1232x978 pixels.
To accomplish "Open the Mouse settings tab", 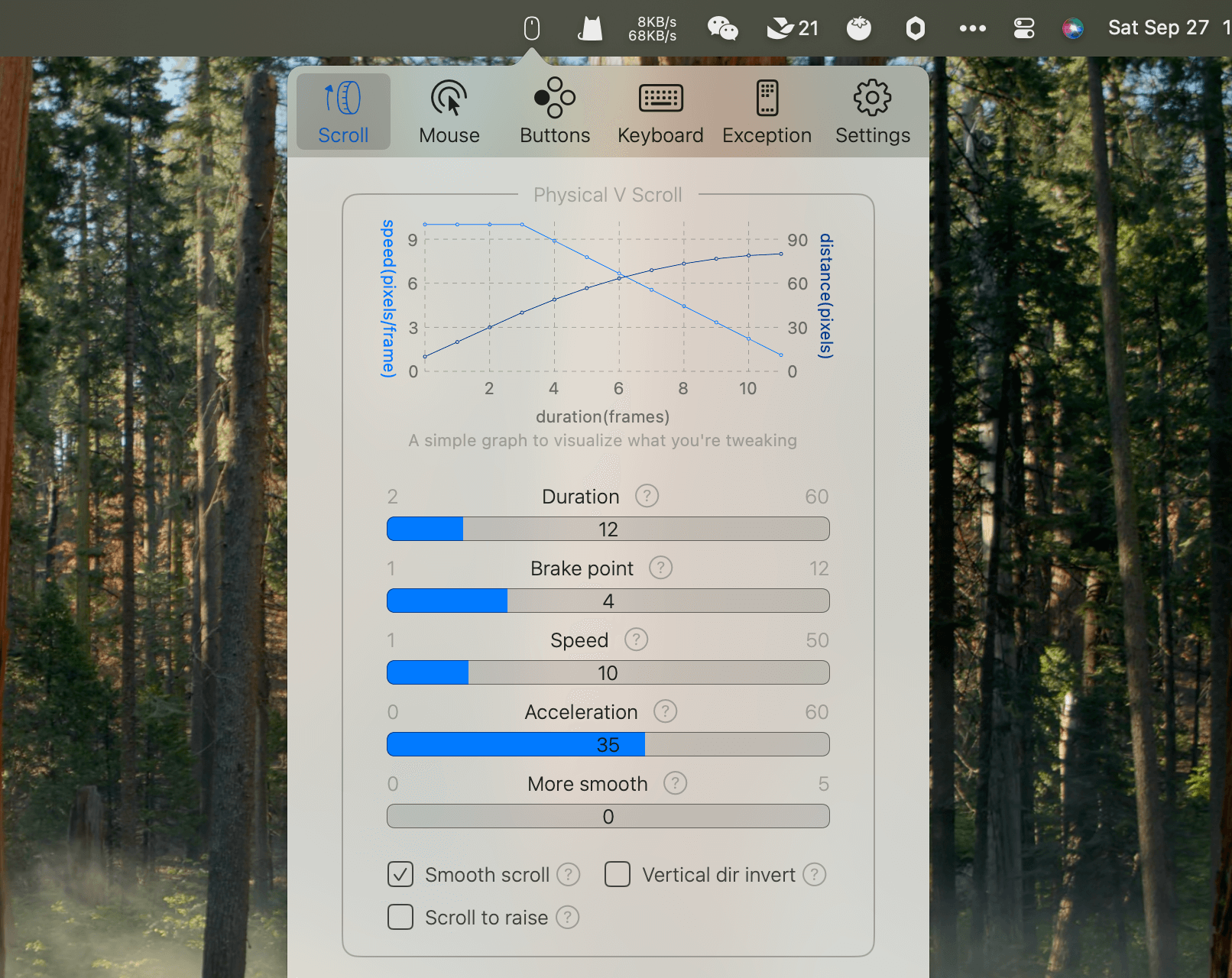I will (449, 112).
